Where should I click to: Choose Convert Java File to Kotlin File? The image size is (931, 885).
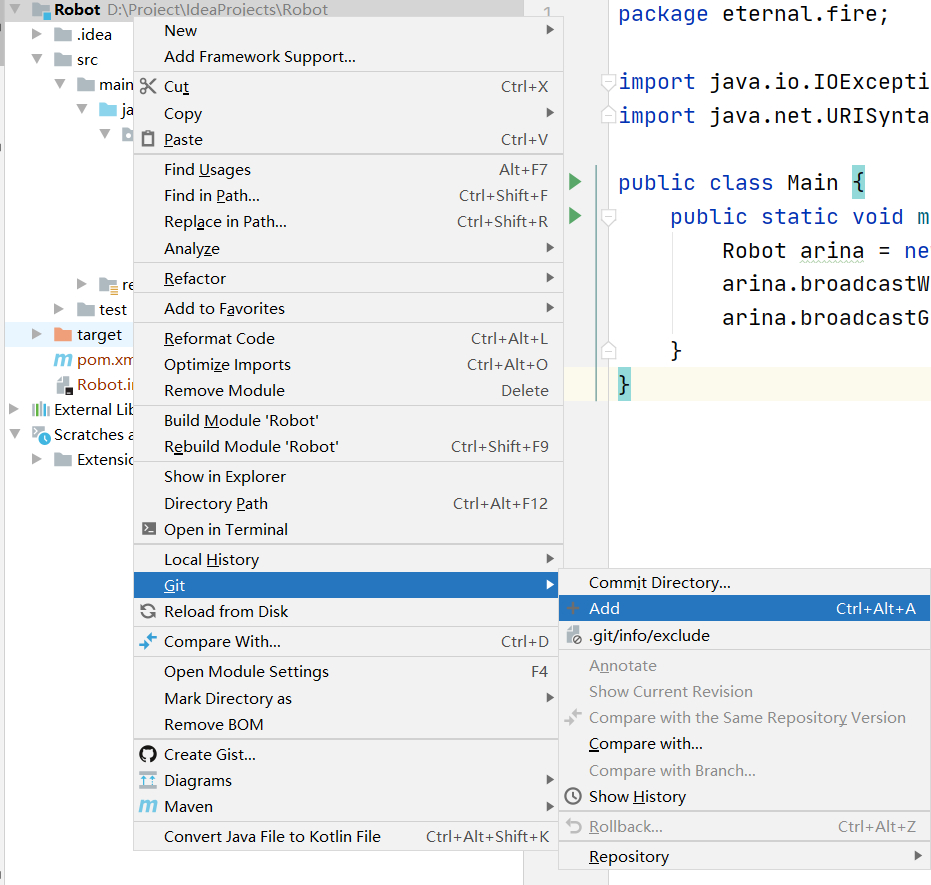pyautogui.click(x=346, y=836)
